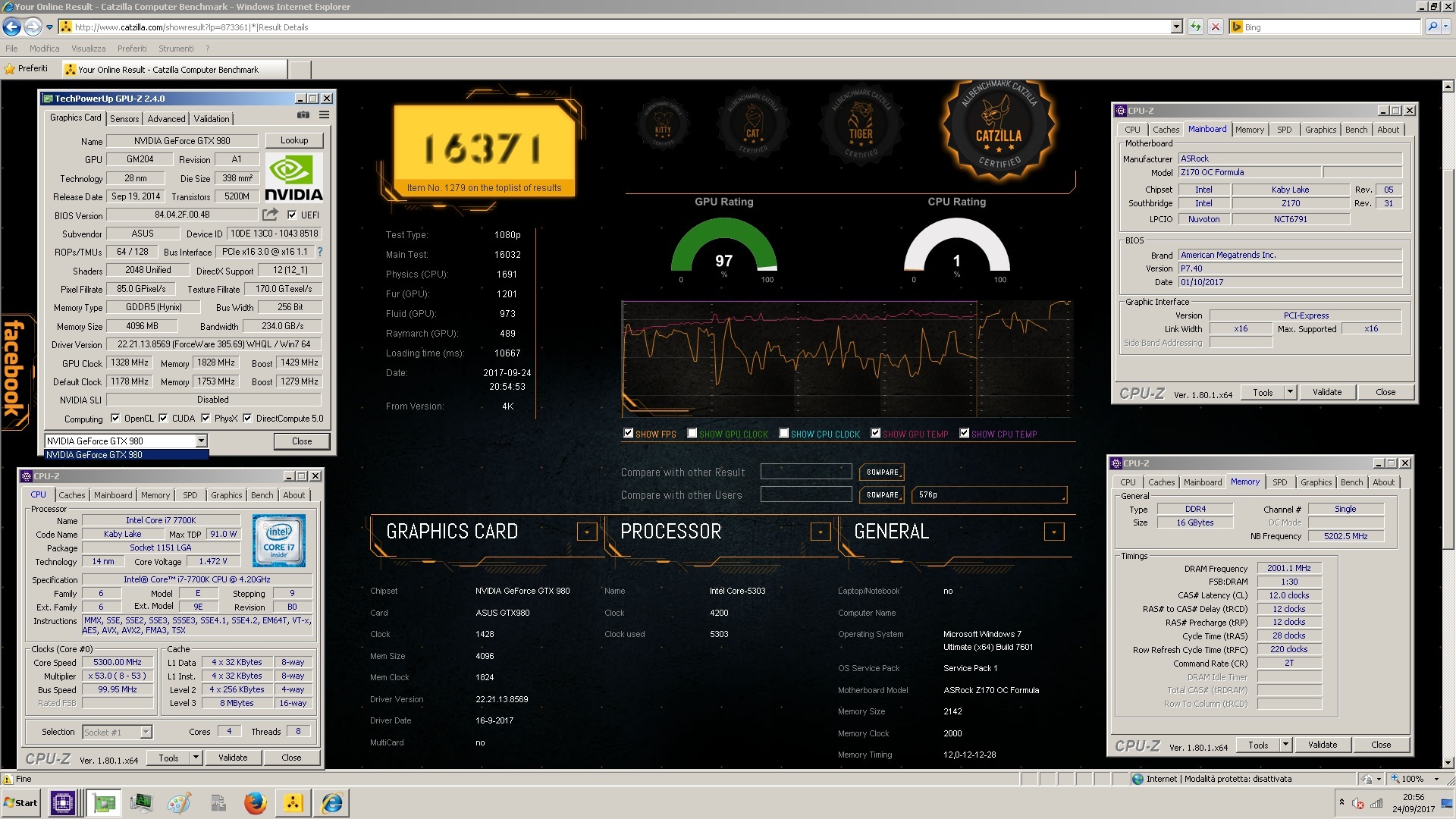Toggle the SHOW CPU TEMP checkbox
1456x819 pixels.
coord(964,433)
